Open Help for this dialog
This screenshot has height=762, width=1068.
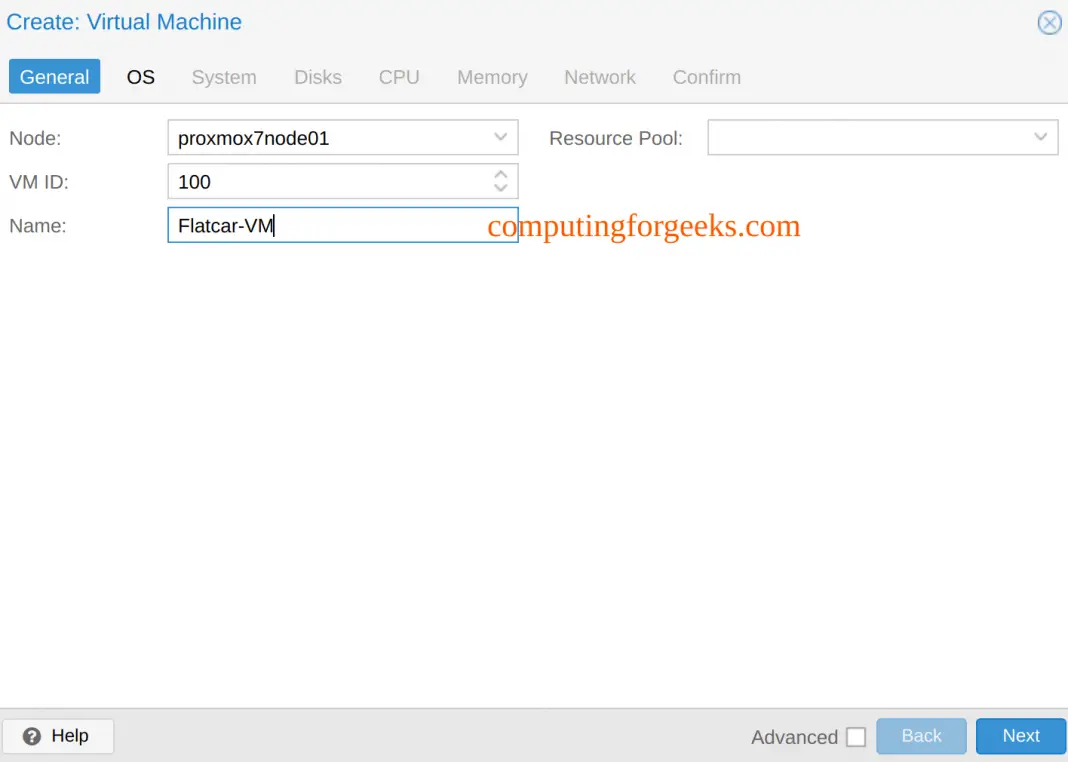pyautogui.click(x=58, y=735)
